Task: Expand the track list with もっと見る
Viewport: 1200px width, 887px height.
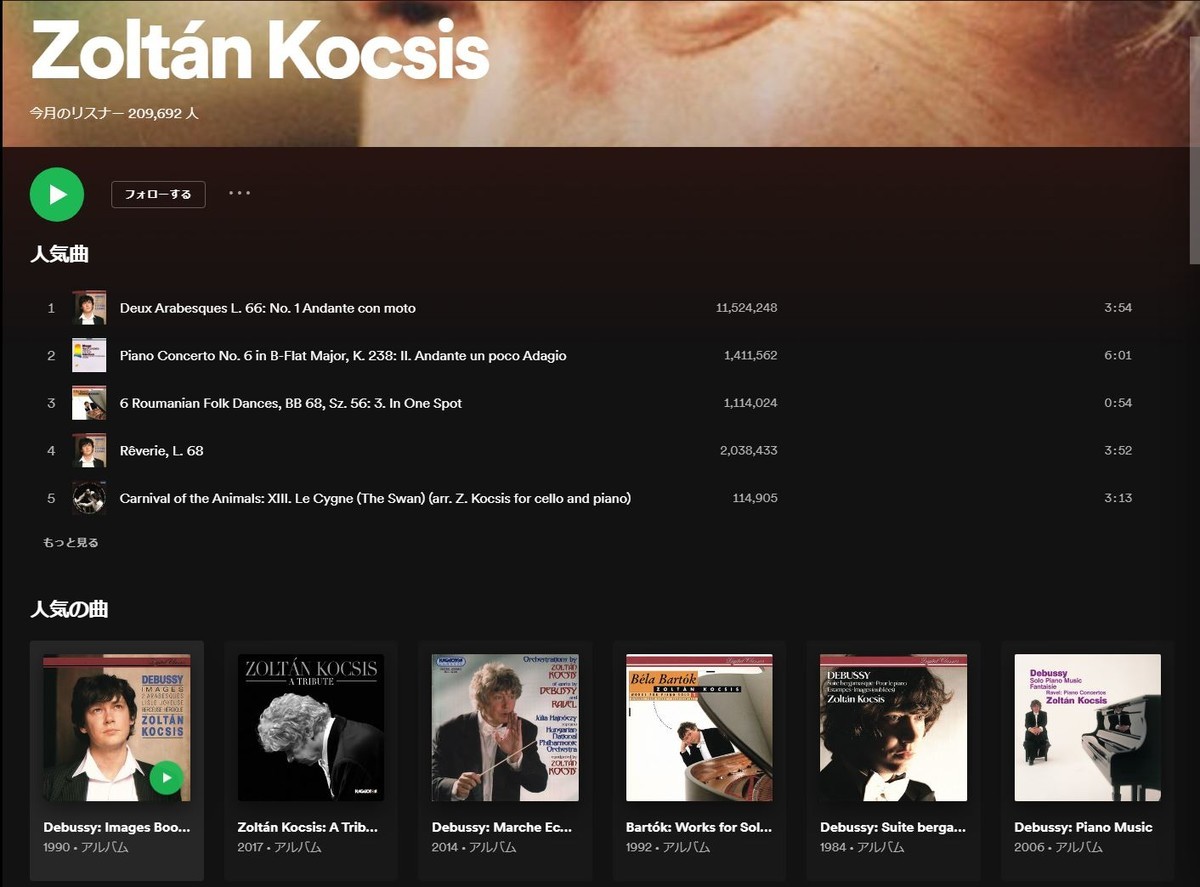Action: pos(71,543)
